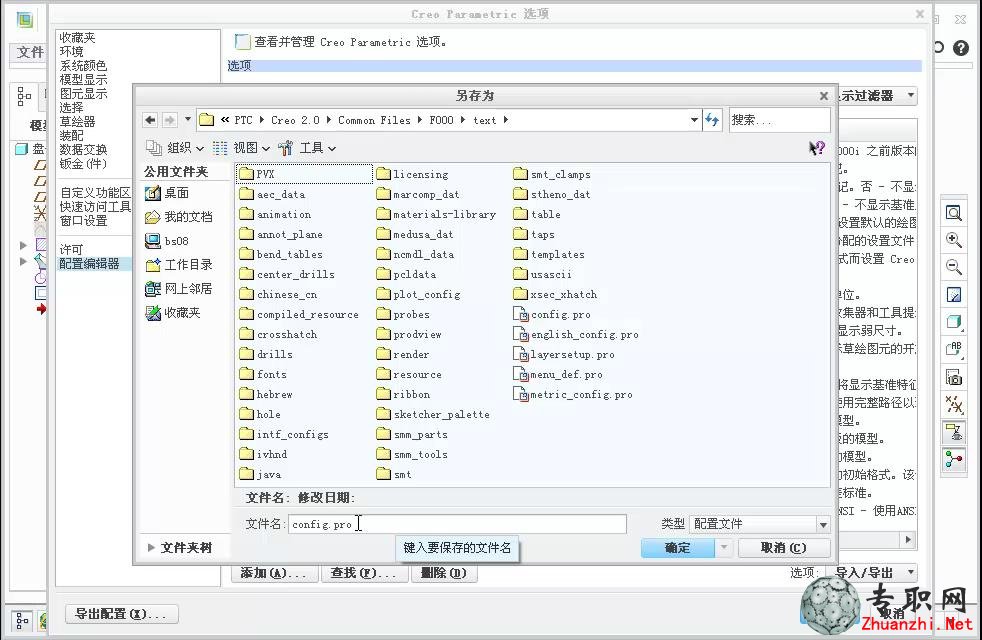The image size is (982, 640).
Task: Open the 导入/导出 dropdown in options dialog
Action: 874,572
